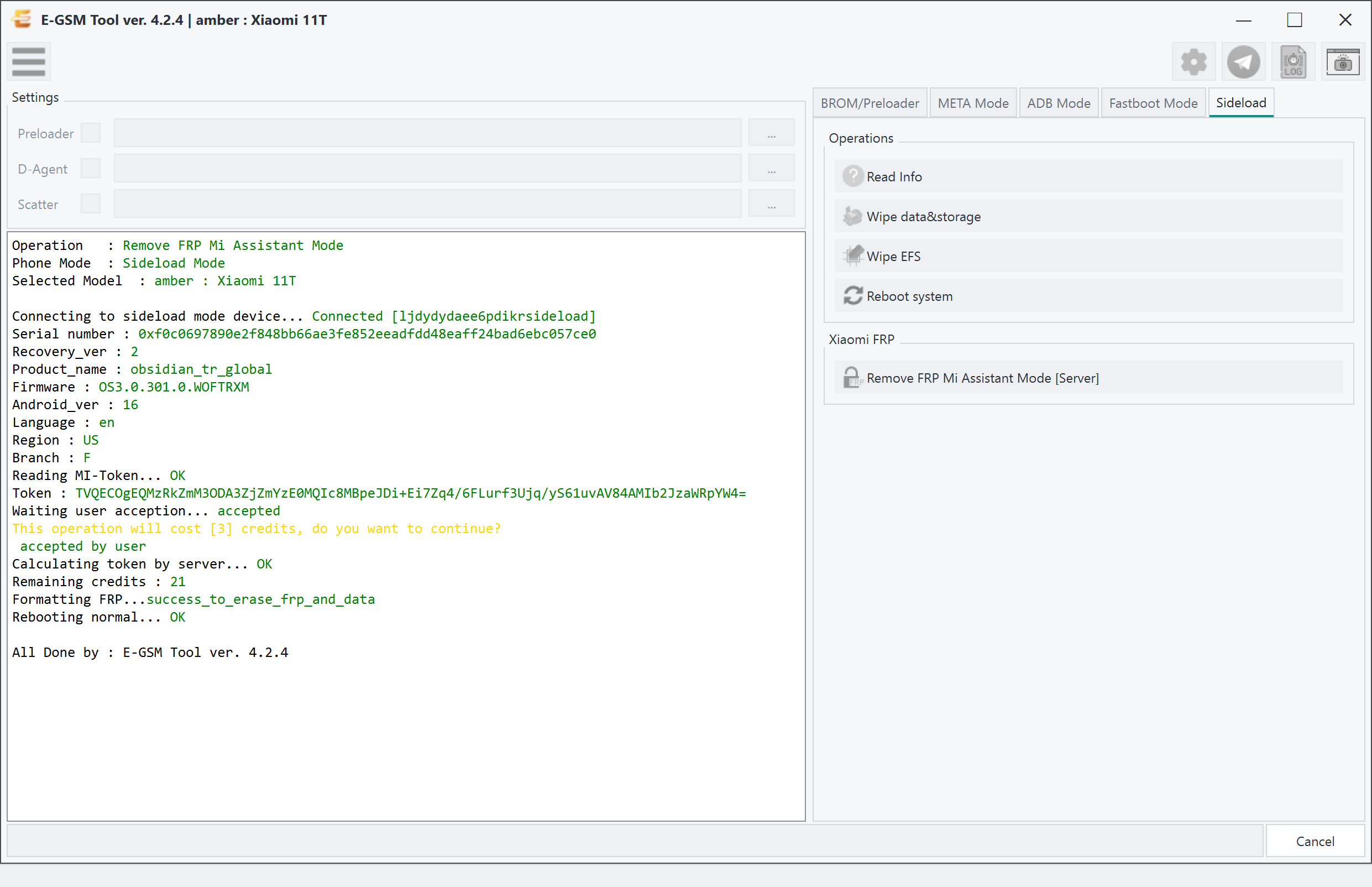This screenshot has height=887, width=1372.
Task: Take a screenshot with the camera icon
Action: pyautogui.click(x=1342, y=61)
